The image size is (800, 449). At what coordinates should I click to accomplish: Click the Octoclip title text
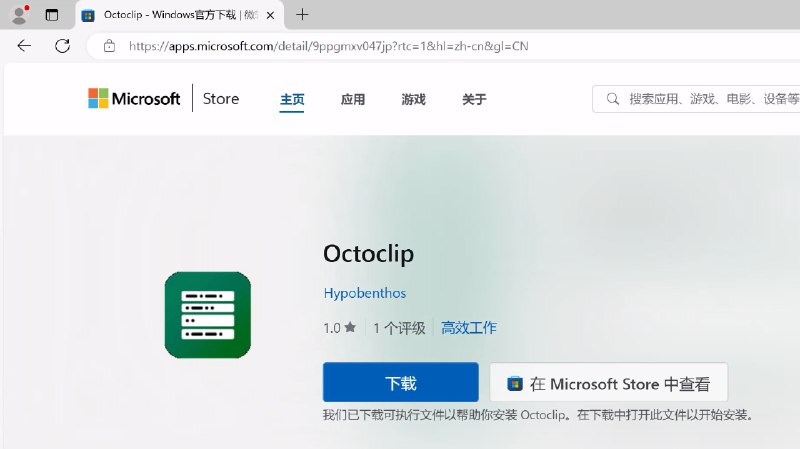tap(368, 254)
